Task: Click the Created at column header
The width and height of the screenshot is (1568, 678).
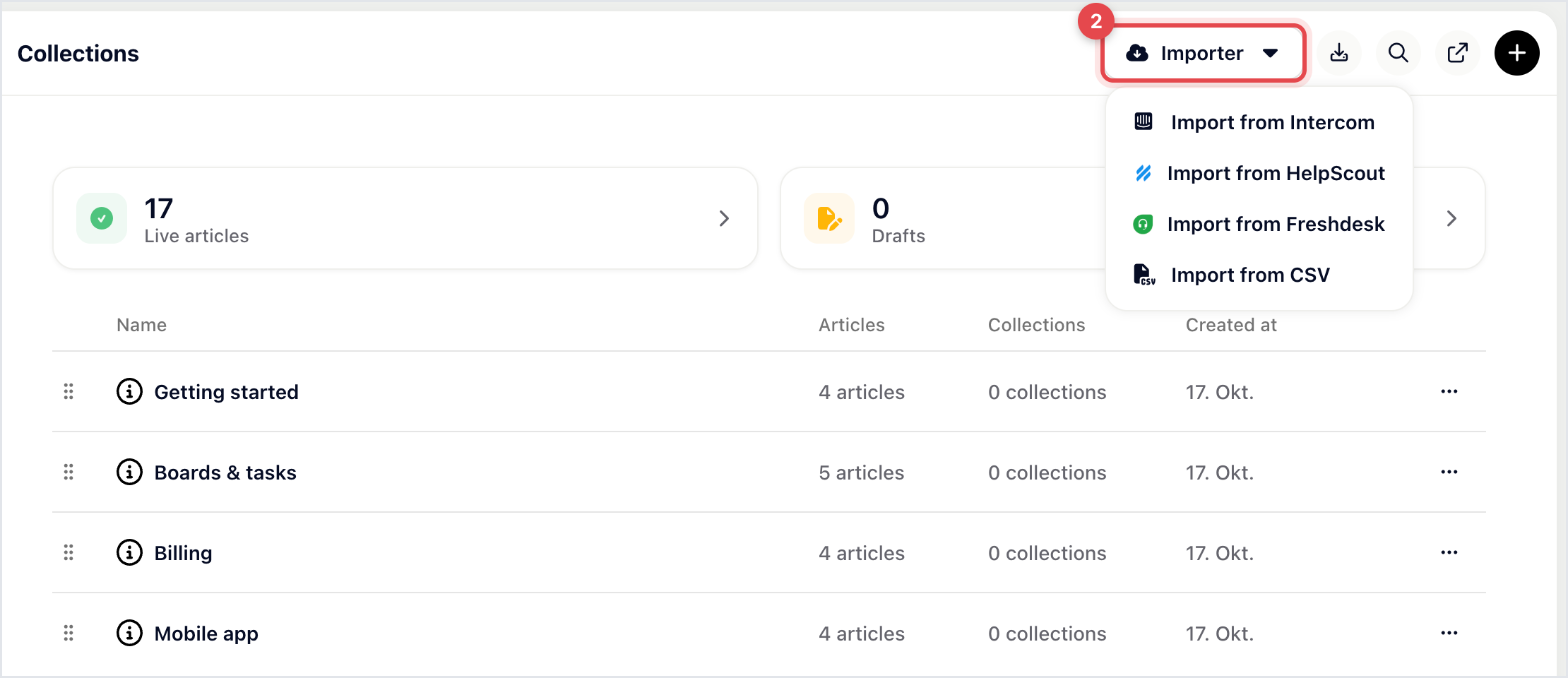Action: tap(1231, 325)
